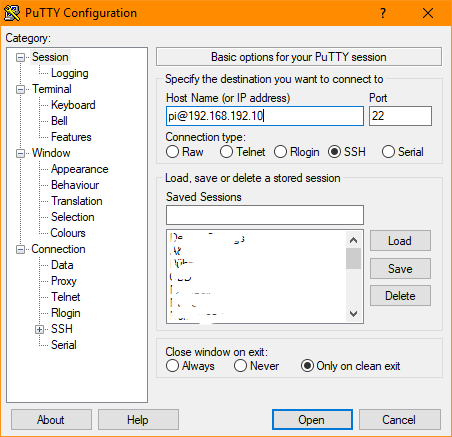Image resolution: width=452 pixels, height=437 pixels.
Task: Click the Delete session button
Action: tap(400, 296)
